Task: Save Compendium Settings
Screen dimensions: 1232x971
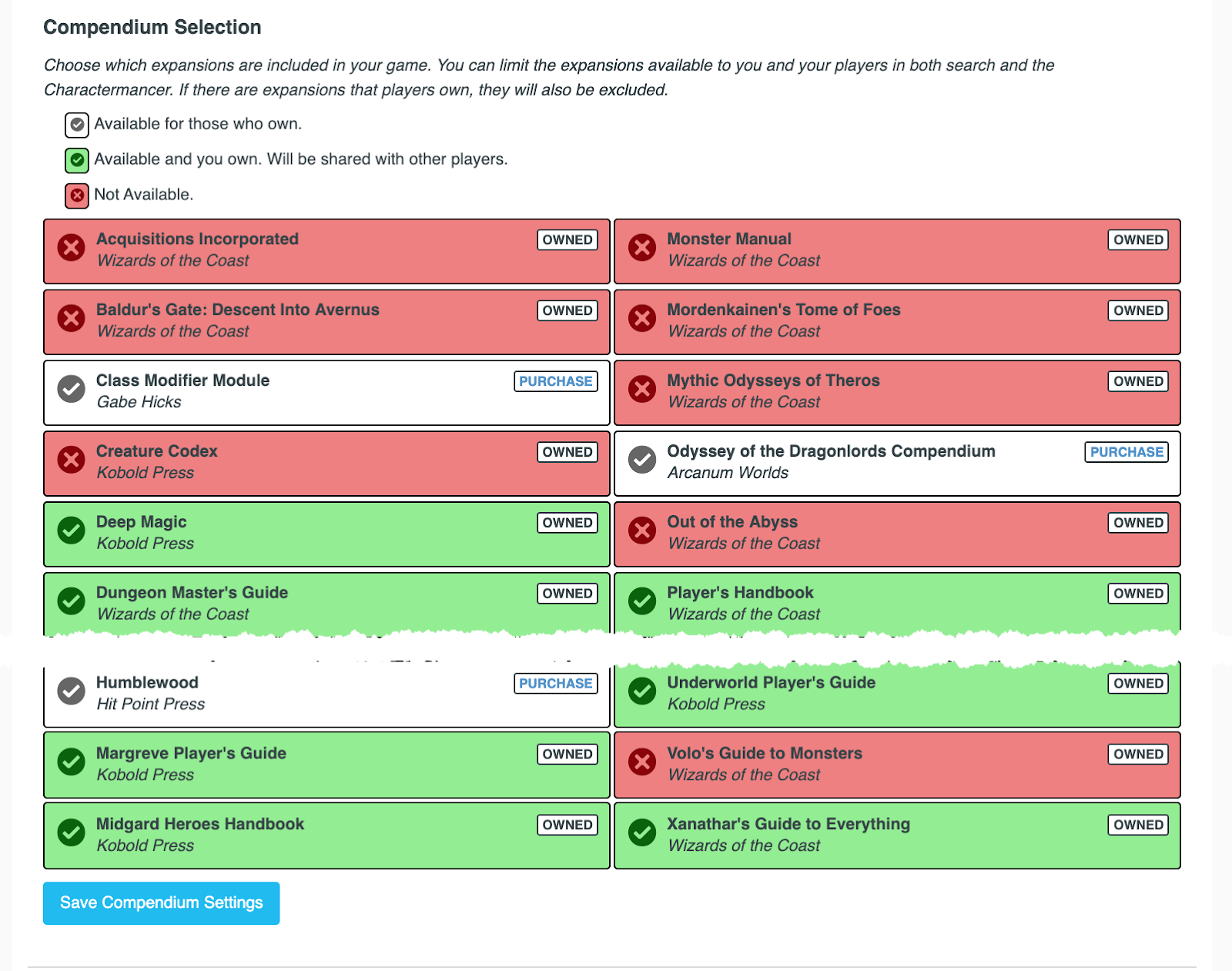Action: (x=161, y=903)
